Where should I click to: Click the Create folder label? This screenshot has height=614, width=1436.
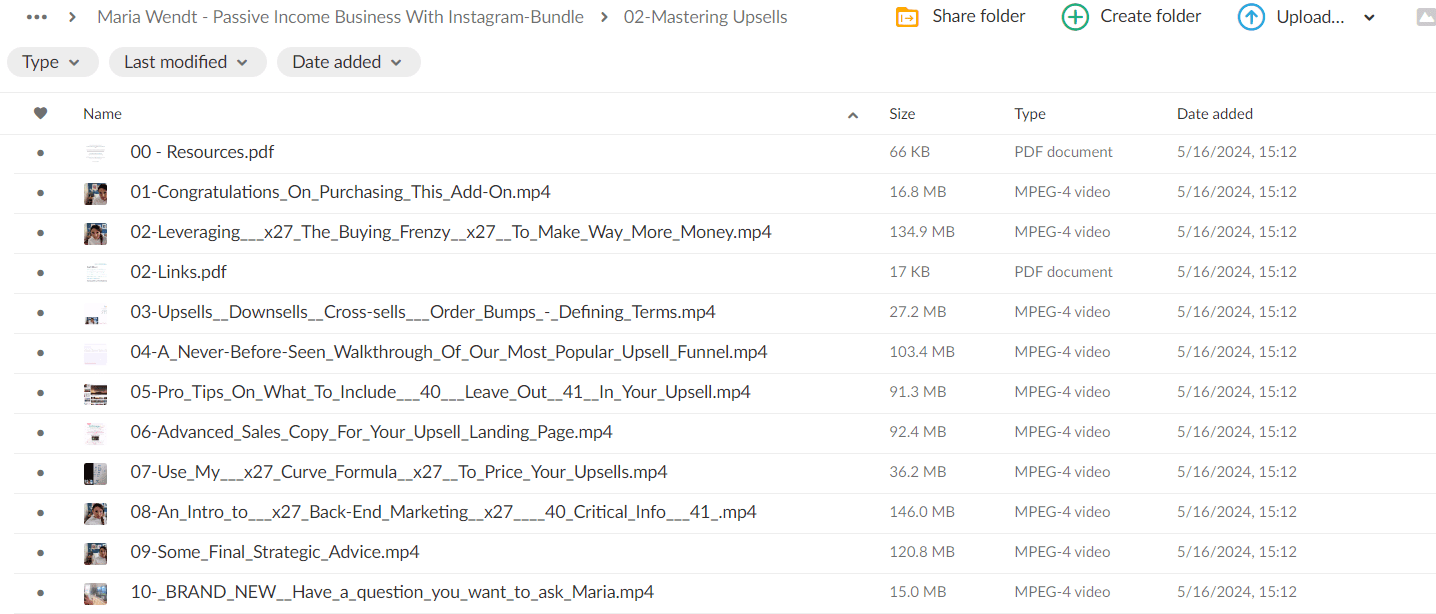click(1151, 16)
